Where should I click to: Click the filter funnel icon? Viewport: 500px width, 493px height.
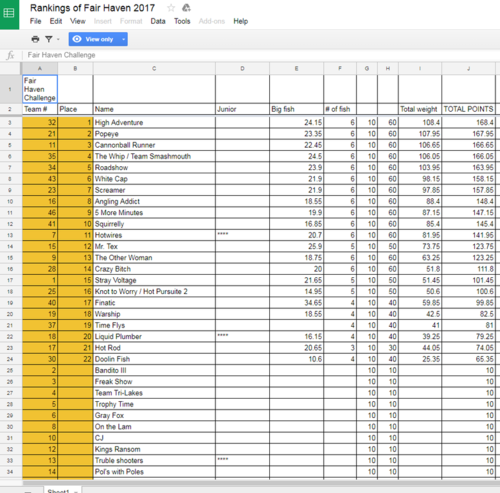(49, 39)
